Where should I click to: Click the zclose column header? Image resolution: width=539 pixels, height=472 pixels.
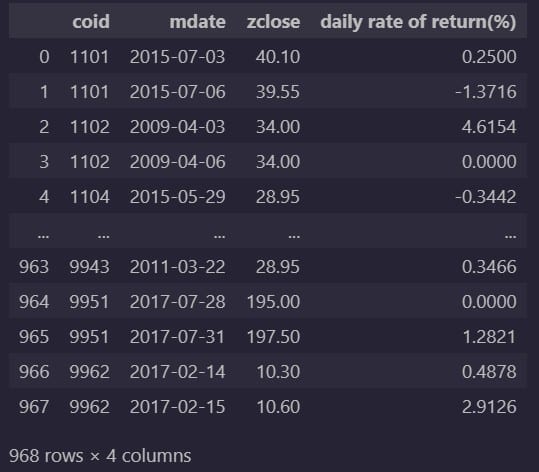pyautogui.click(x=273, y=22)
